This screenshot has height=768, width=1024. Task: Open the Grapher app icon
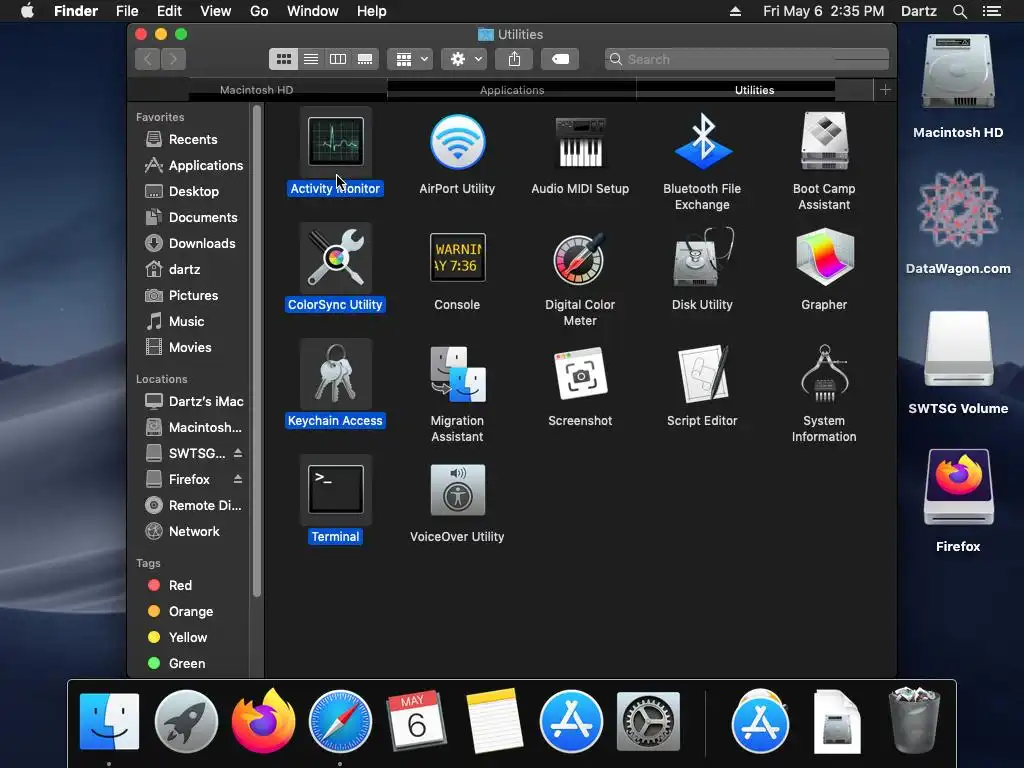824,257
